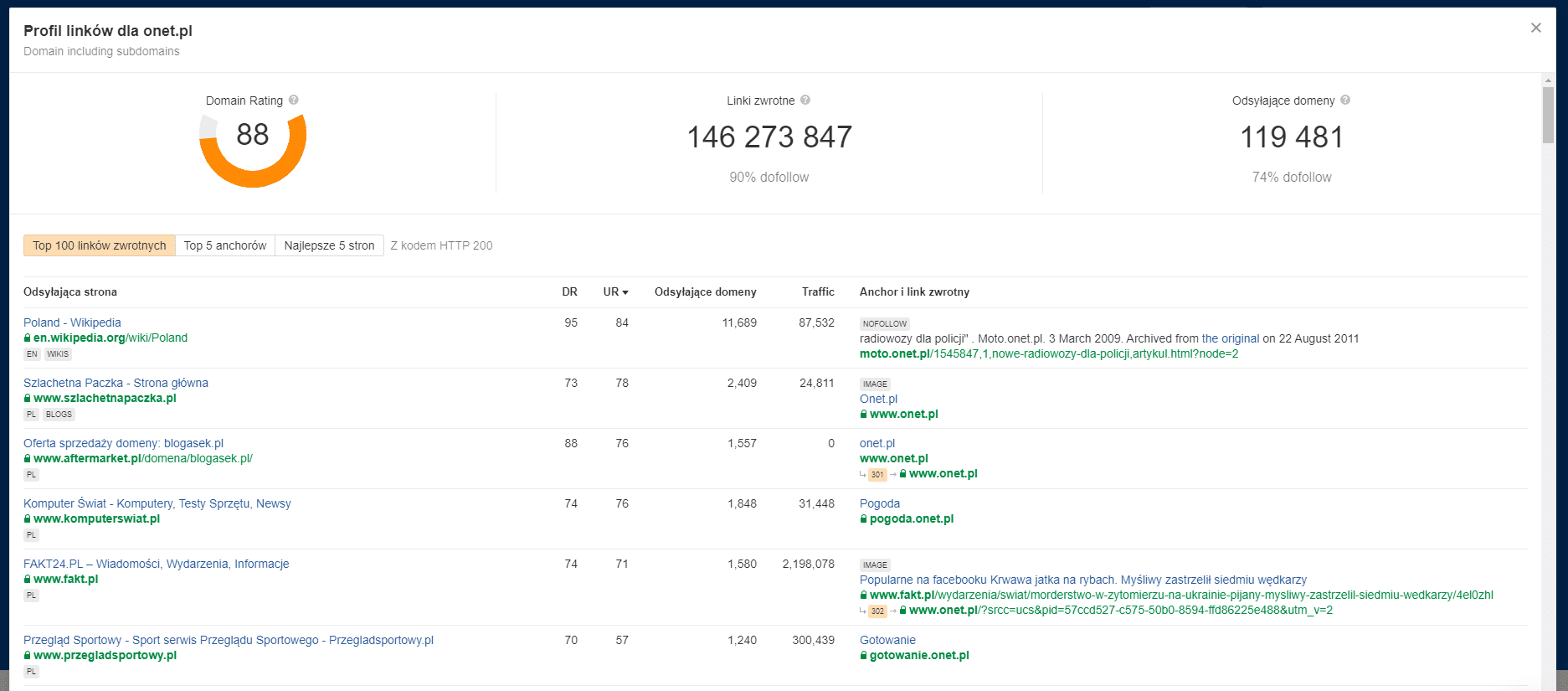Screen dimensions: 1568x691
Task: Click the PL tag under www.przegladsportowy.pl
Action: coord(31,672)
